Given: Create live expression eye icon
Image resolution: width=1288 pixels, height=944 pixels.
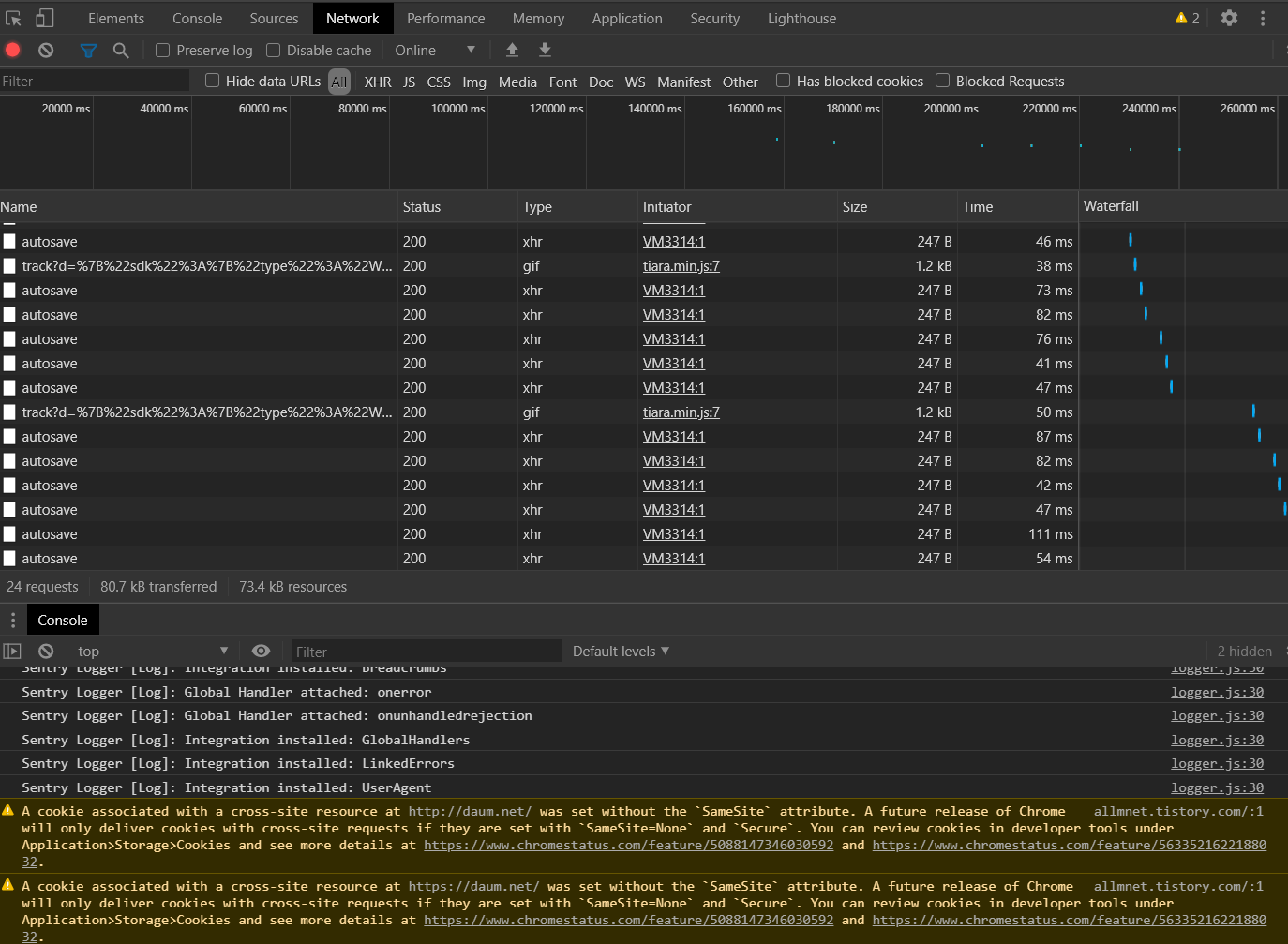Looking at the screenshot, I should coord(262,651).
